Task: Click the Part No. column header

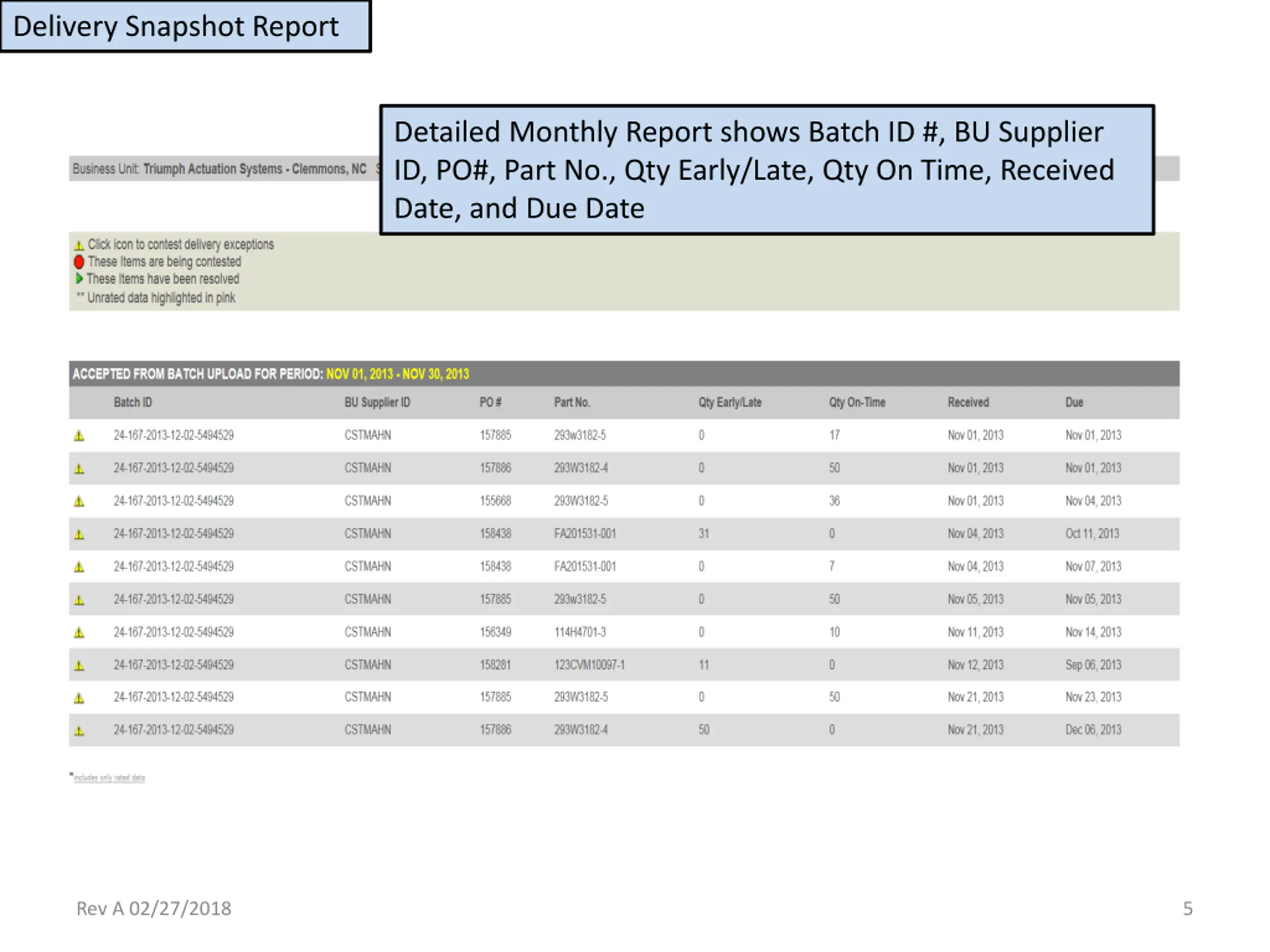Action: point(571,402)
